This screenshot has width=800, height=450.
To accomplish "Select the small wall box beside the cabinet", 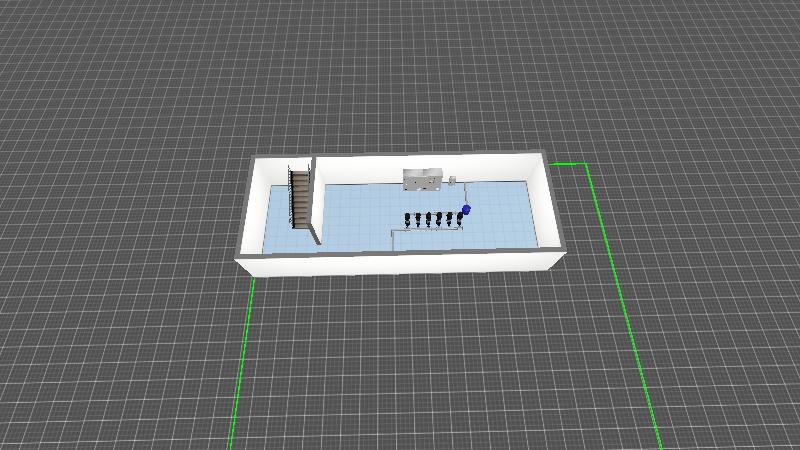I will [x=452, y=181].
